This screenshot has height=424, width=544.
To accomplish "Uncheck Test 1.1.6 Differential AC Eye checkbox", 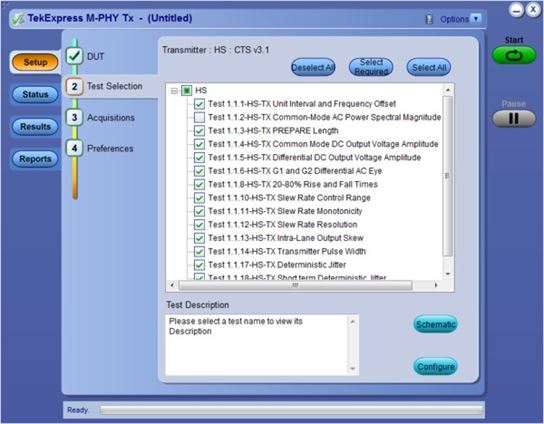I will pos(199,171).
